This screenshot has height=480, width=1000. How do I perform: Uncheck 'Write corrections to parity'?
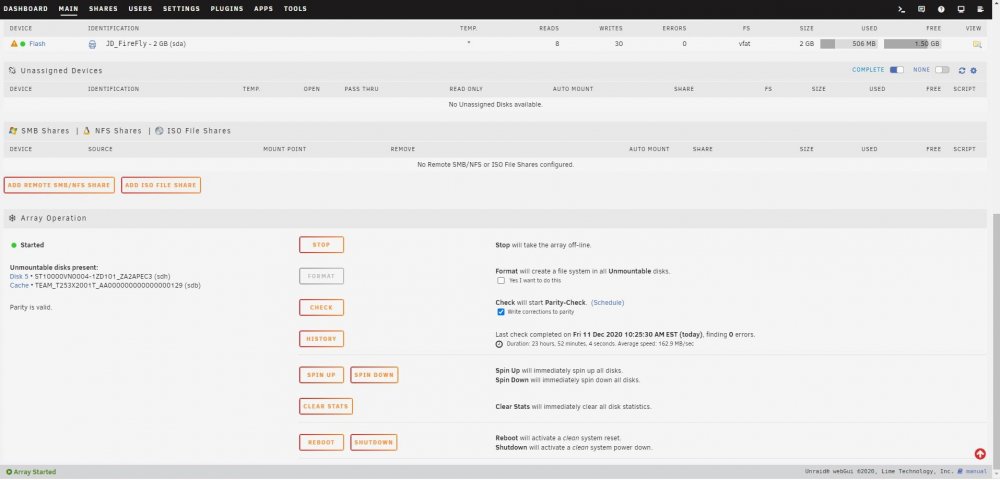[x=501, y=312]
